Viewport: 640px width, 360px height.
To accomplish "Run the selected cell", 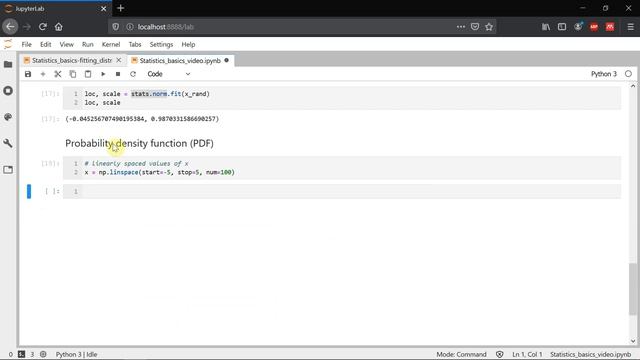I will click(x=103, y=74).
